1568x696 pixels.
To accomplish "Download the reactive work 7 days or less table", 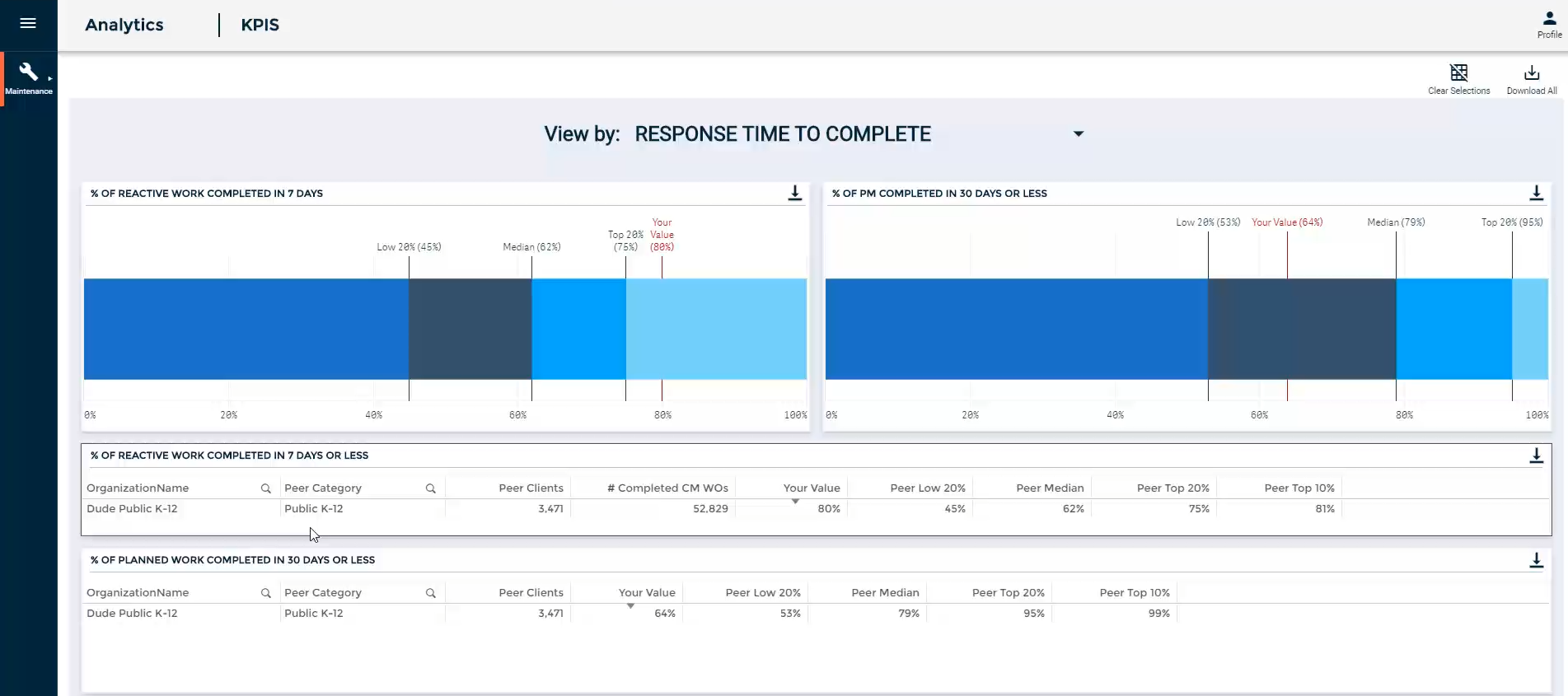I will click(x=1536, y=455).
